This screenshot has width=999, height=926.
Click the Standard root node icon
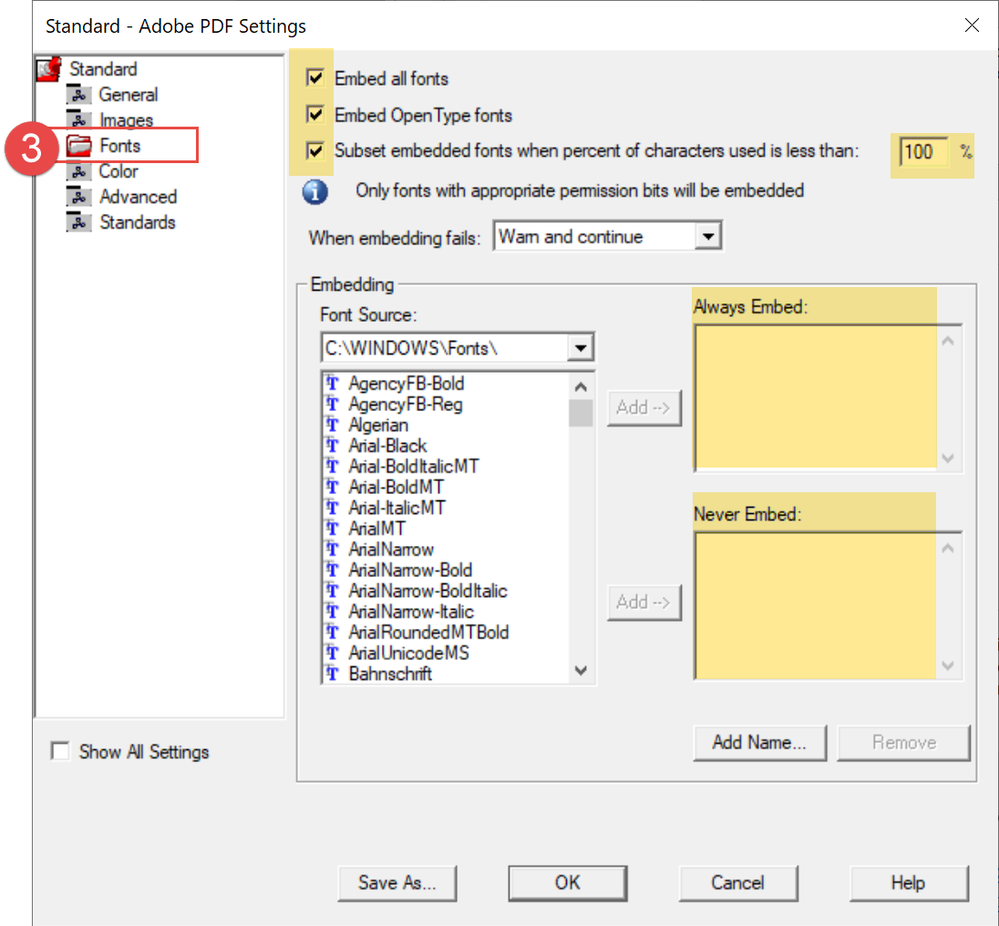(x=48, y=69)
